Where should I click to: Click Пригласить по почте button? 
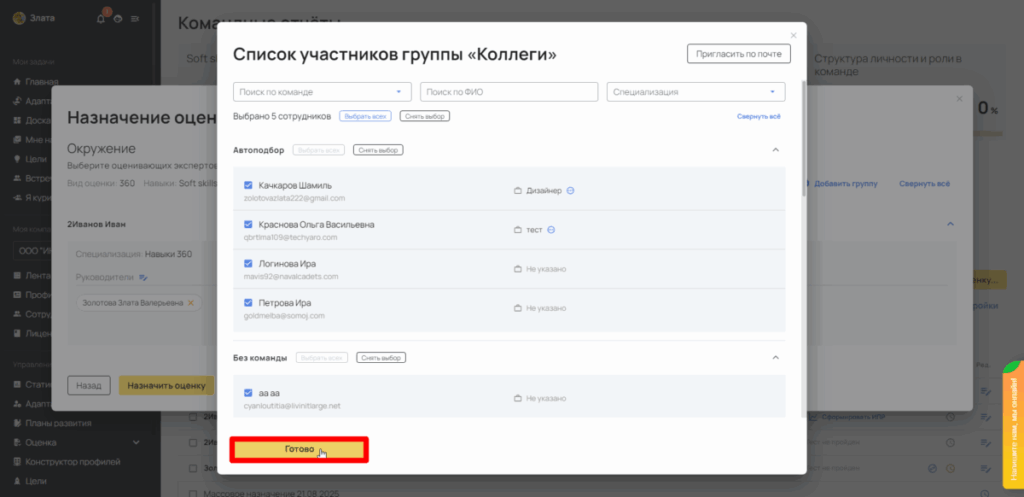pyautogui.click(x=738, y=54)
